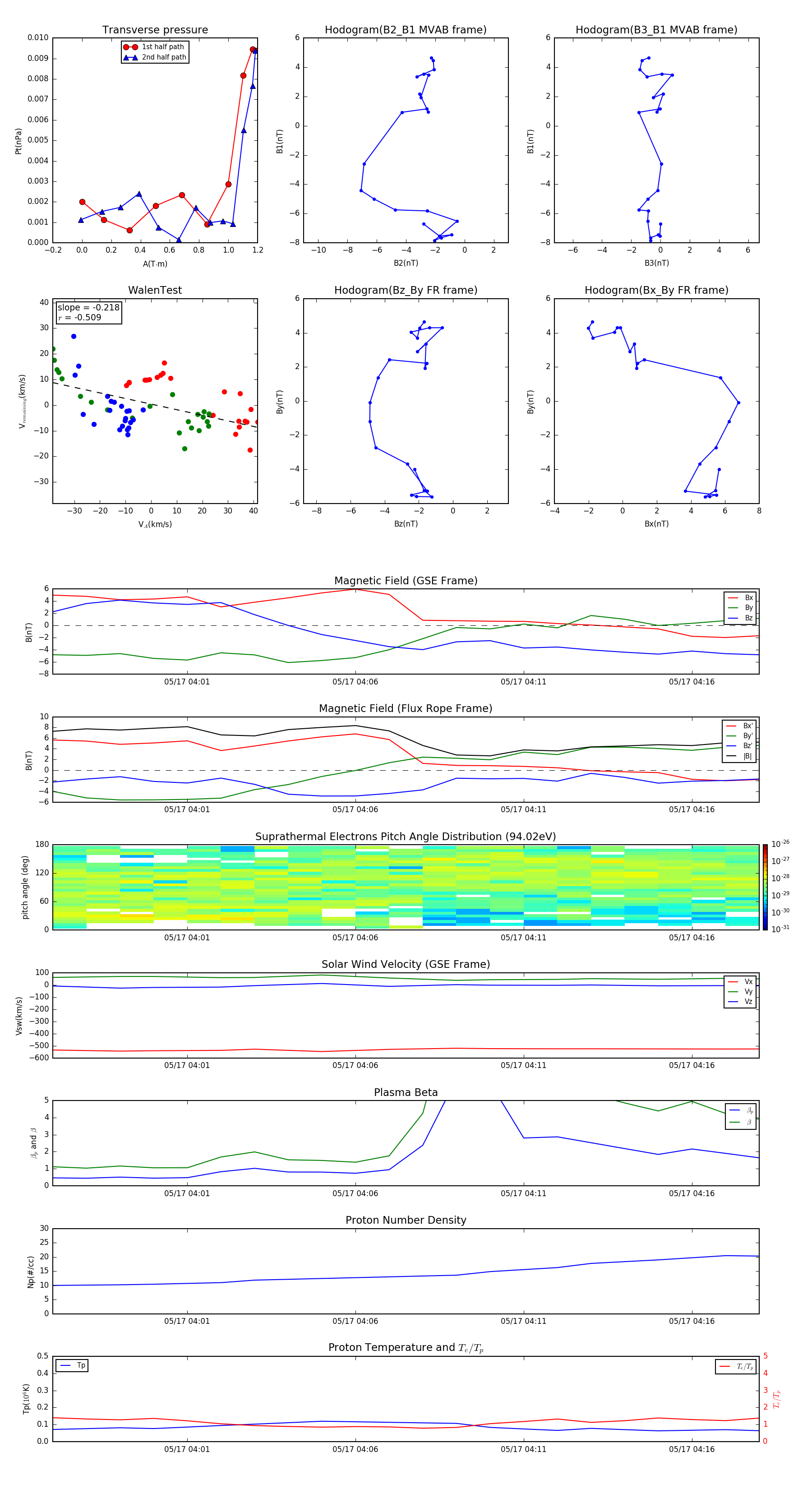Viewport: 812px width, 1489px height.
Task: Select |B| in the Flux Rope legend
Action: point(739,756)
